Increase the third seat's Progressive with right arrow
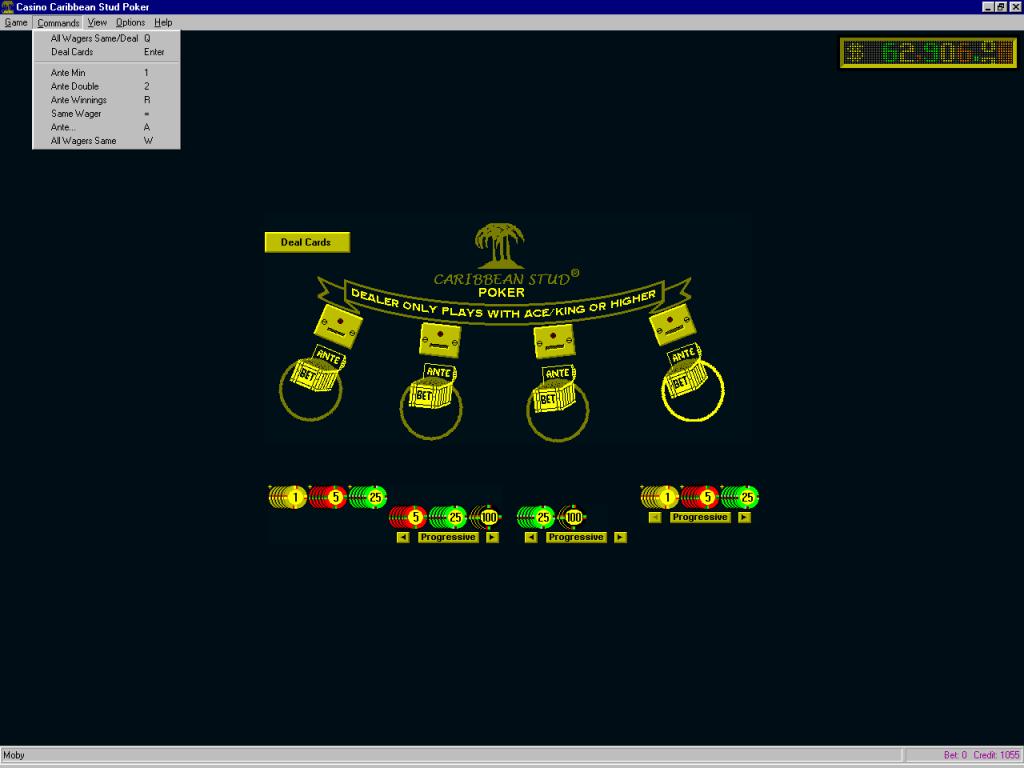Screen dimensions: 1024x768 click(620, 537)
